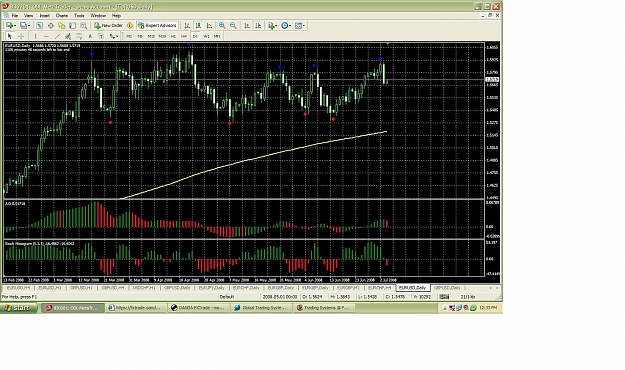Select the Fibonacci Retracement tool
The width and height of the screenshot is (625, 370).
tap(79, 36)
